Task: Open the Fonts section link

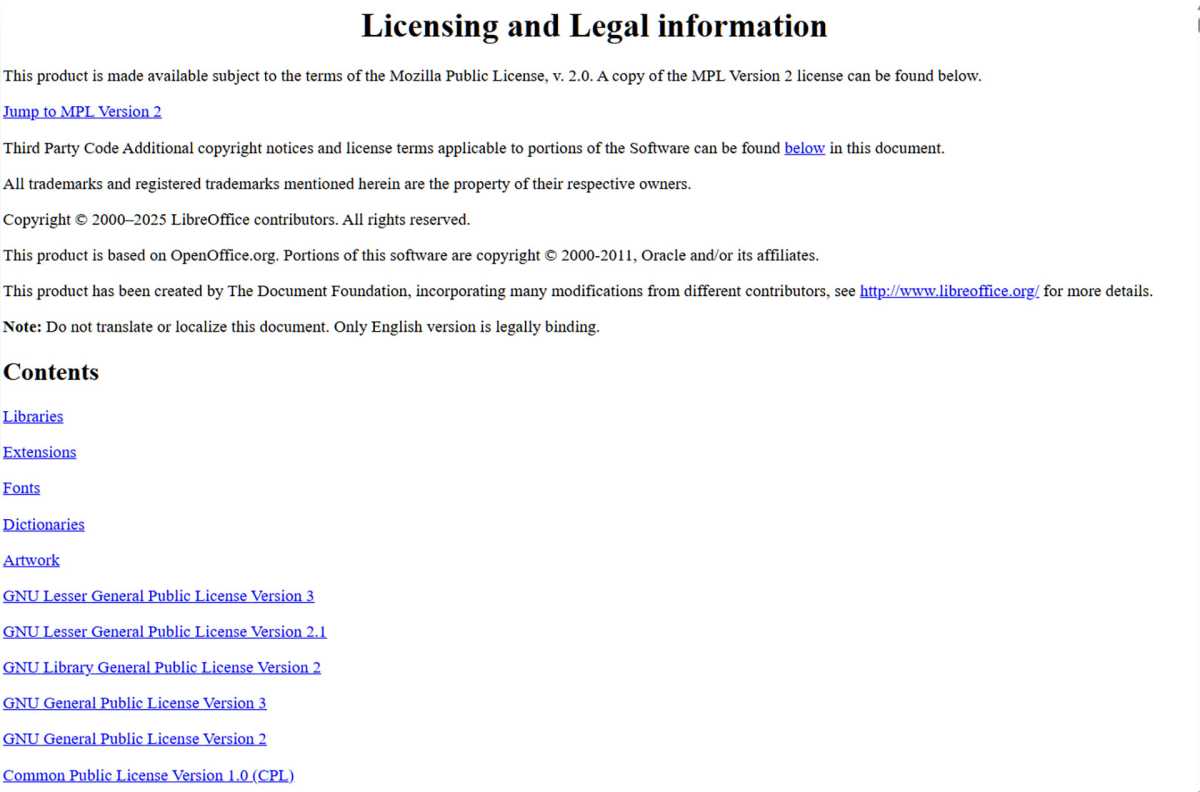Action: pos(21,488)
